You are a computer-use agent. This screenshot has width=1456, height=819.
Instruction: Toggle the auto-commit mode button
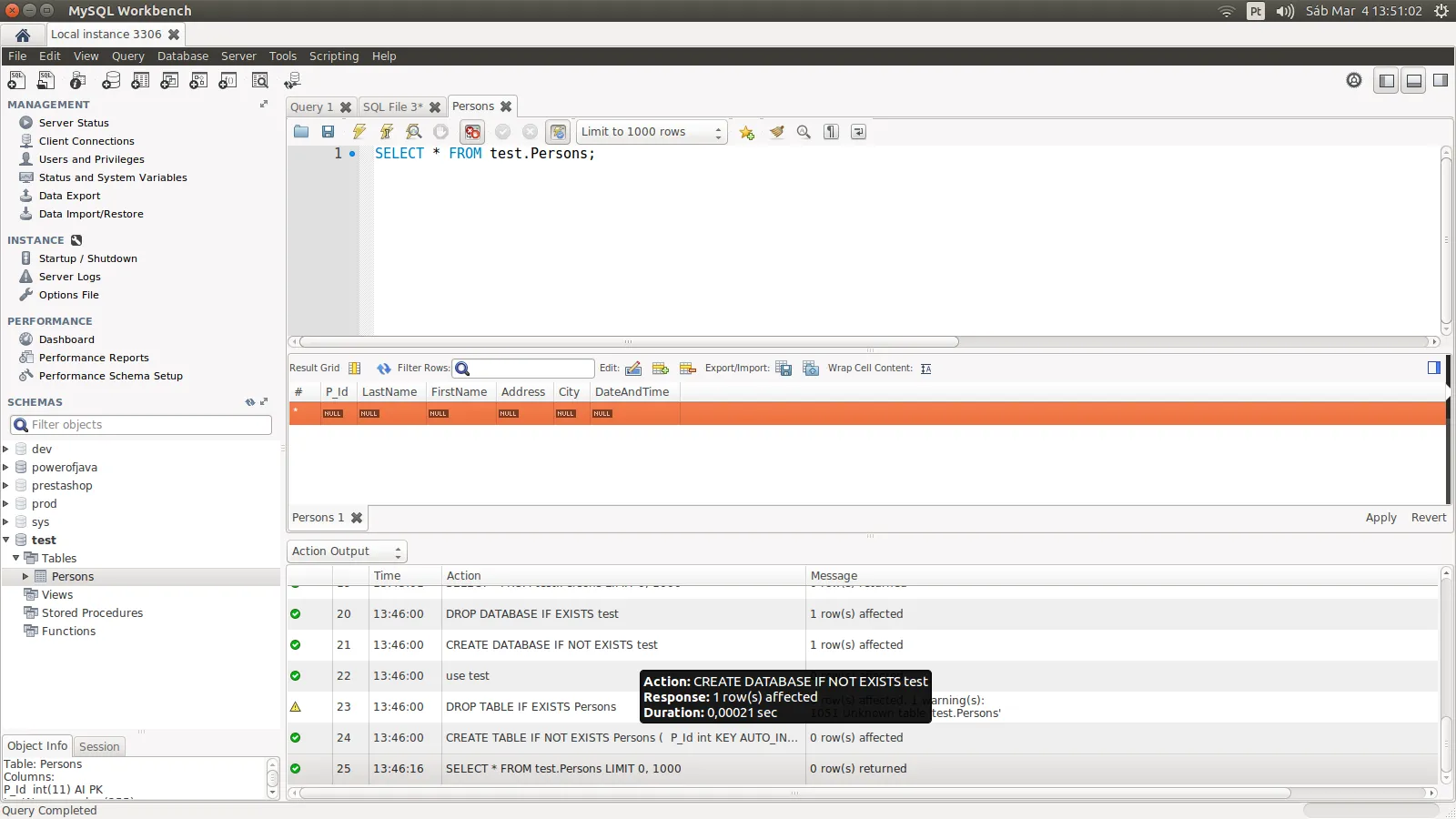(x=558, y=132)
